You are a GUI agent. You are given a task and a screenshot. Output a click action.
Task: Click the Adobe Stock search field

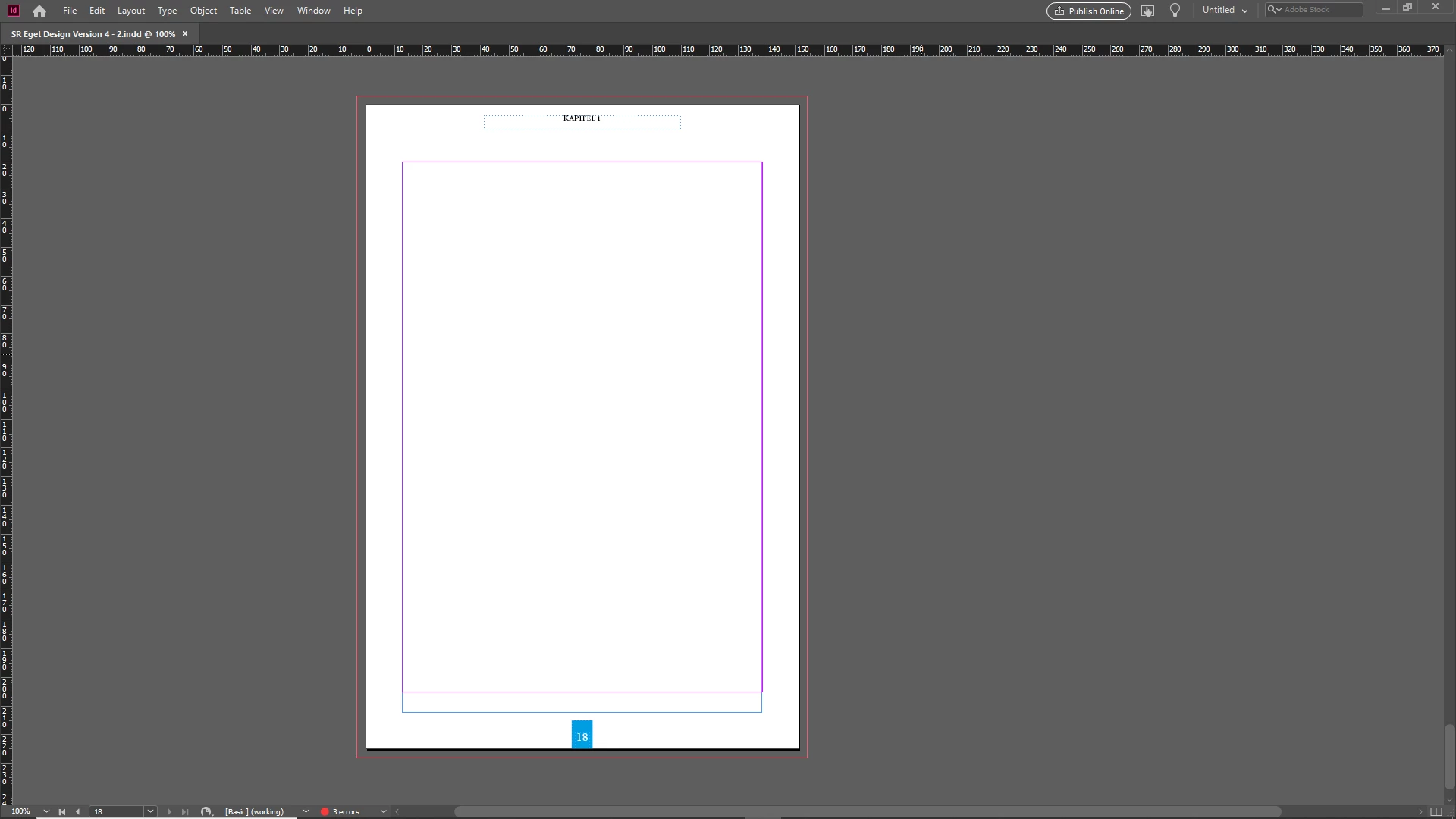(1319, 10)
